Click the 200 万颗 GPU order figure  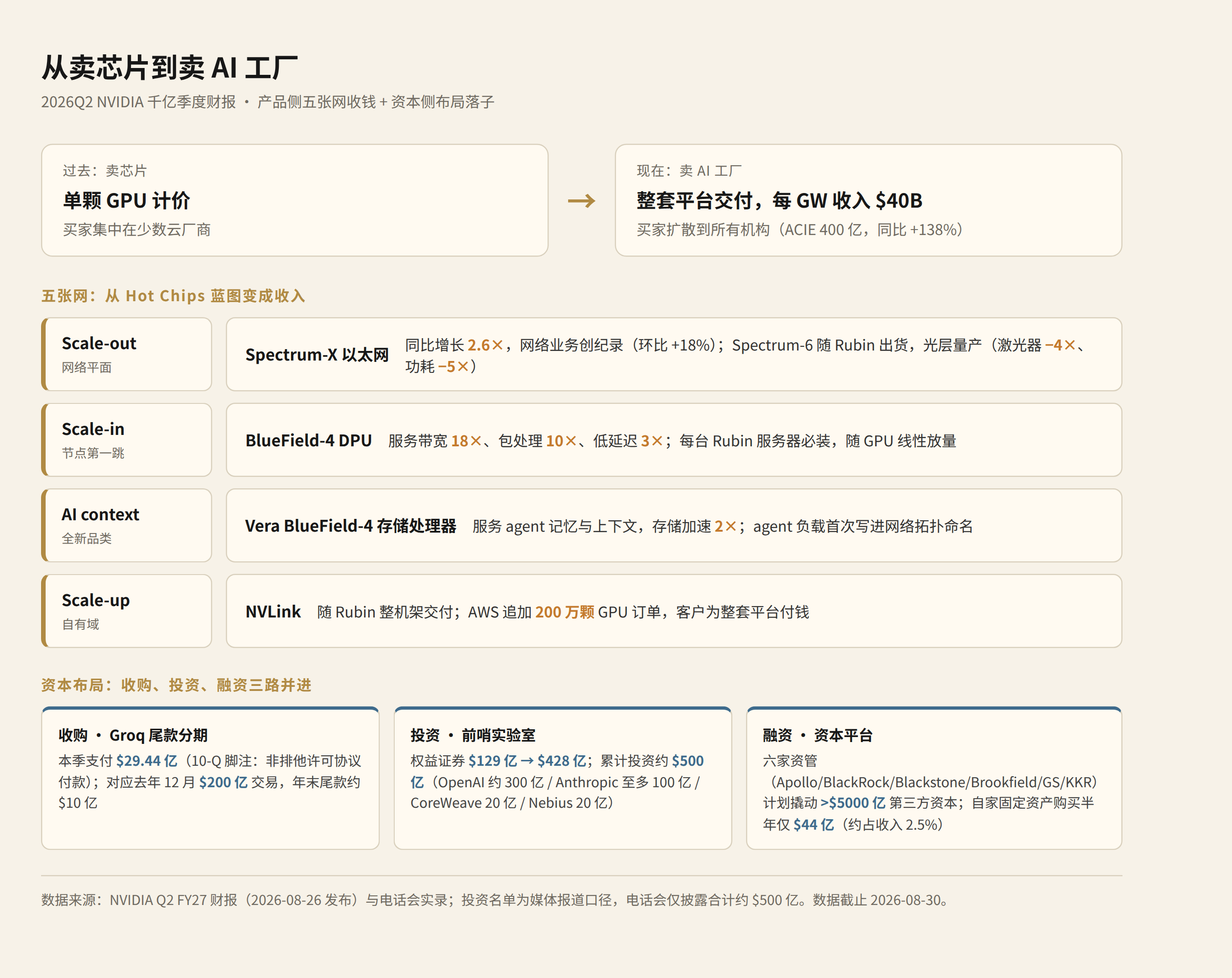[564, 612]
